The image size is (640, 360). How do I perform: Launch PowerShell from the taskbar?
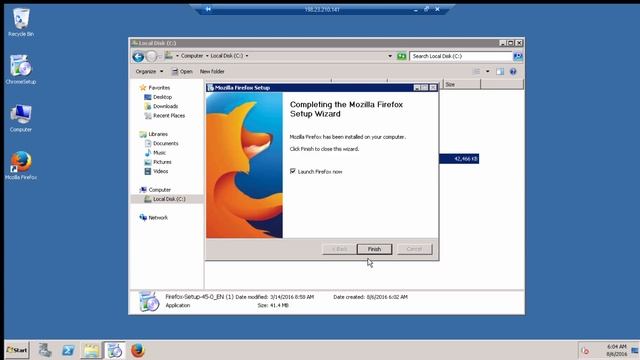pos(68,350)
